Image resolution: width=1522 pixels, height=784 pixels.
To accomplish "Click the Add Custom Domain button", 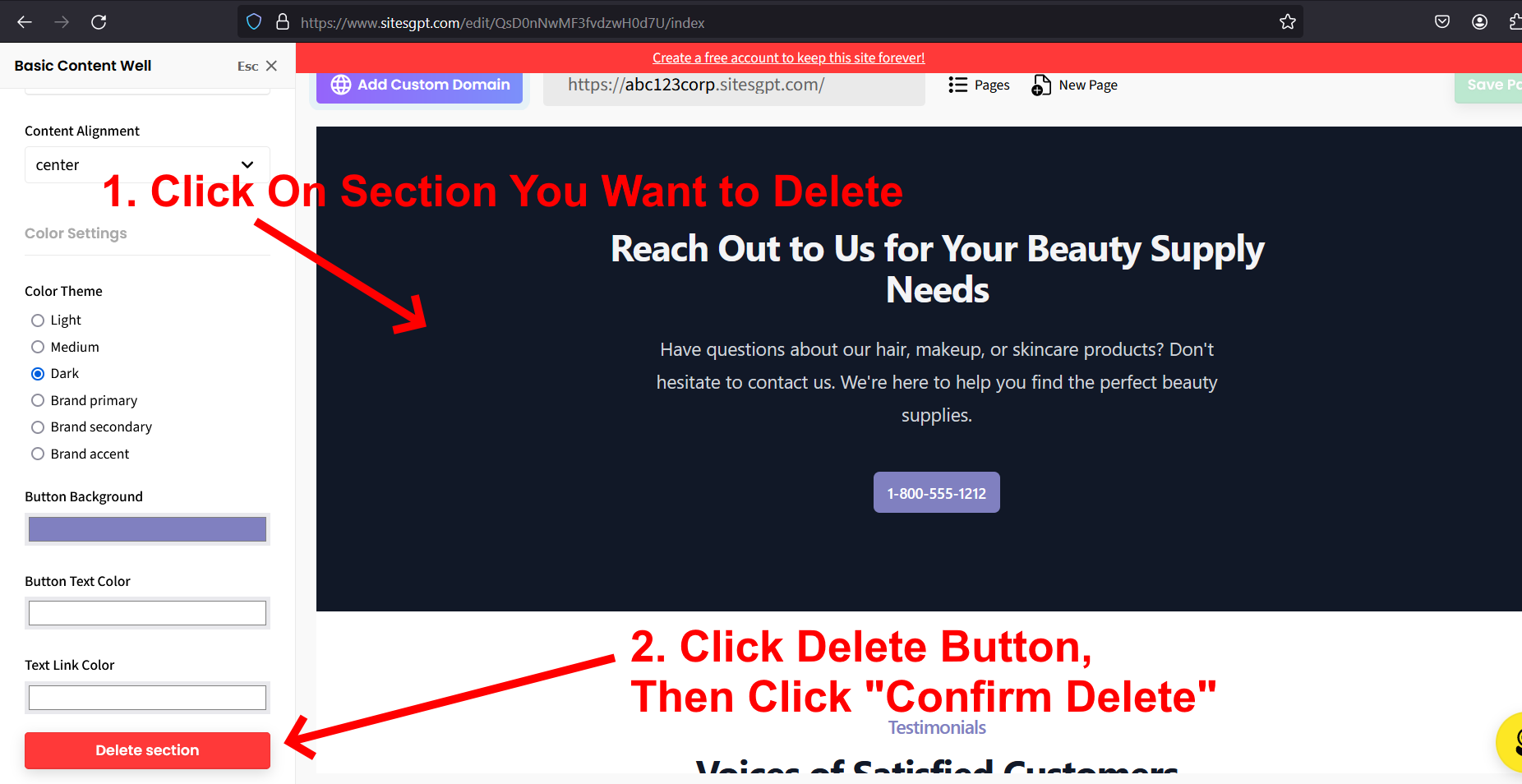I will (420, 85).
